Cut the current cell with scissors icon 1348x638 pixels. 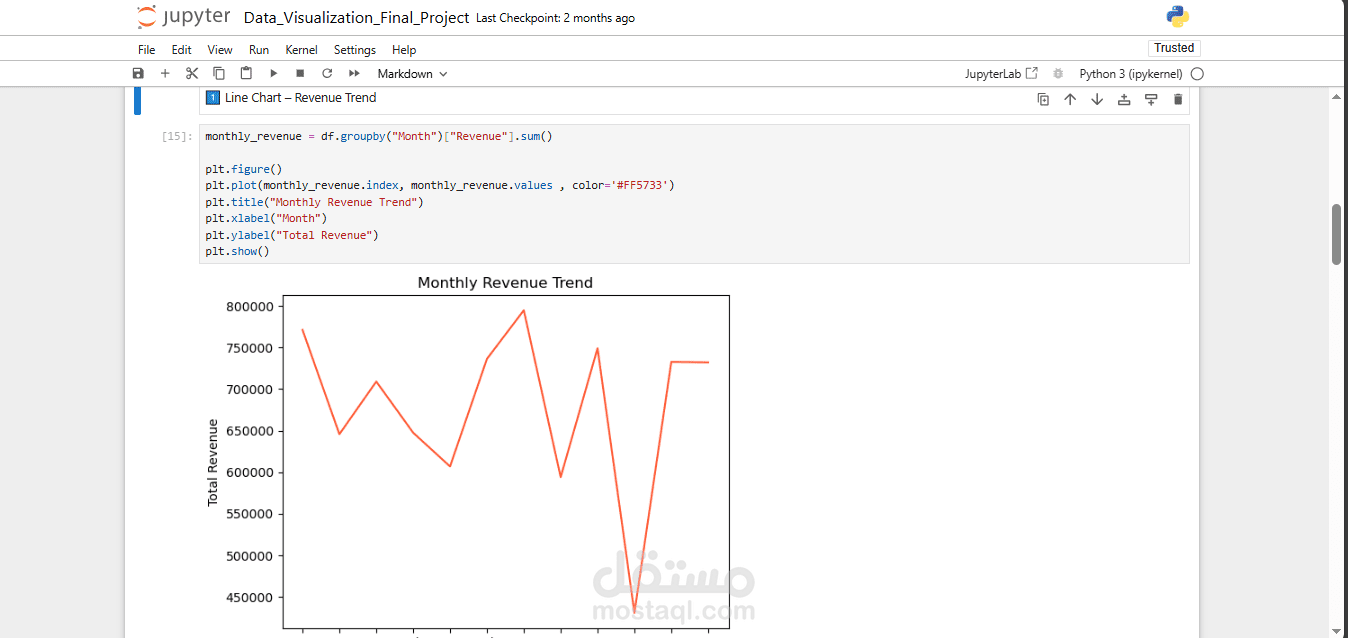coord(191,73)
